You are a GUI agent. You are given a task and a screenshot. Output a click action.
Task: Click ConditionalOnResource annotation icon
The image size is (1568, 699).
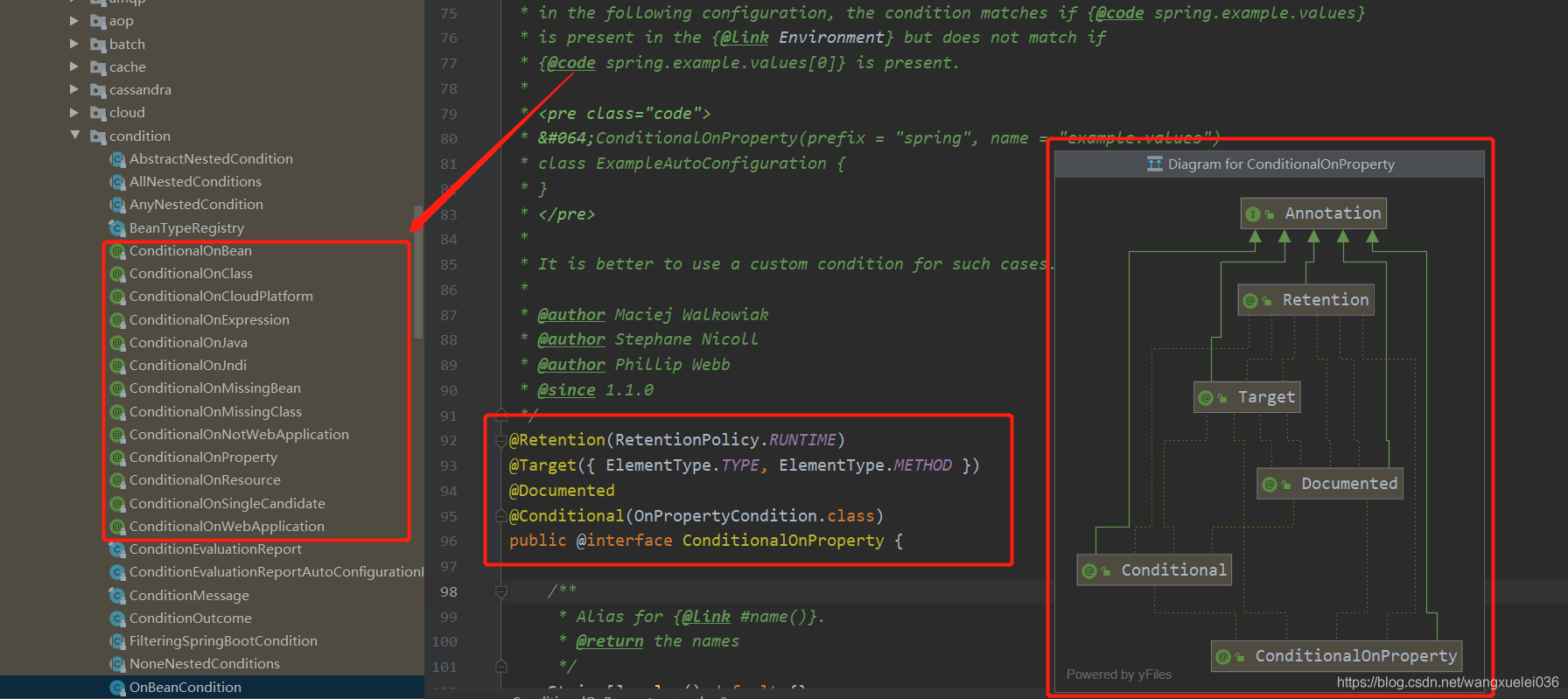tap(117, 480)
